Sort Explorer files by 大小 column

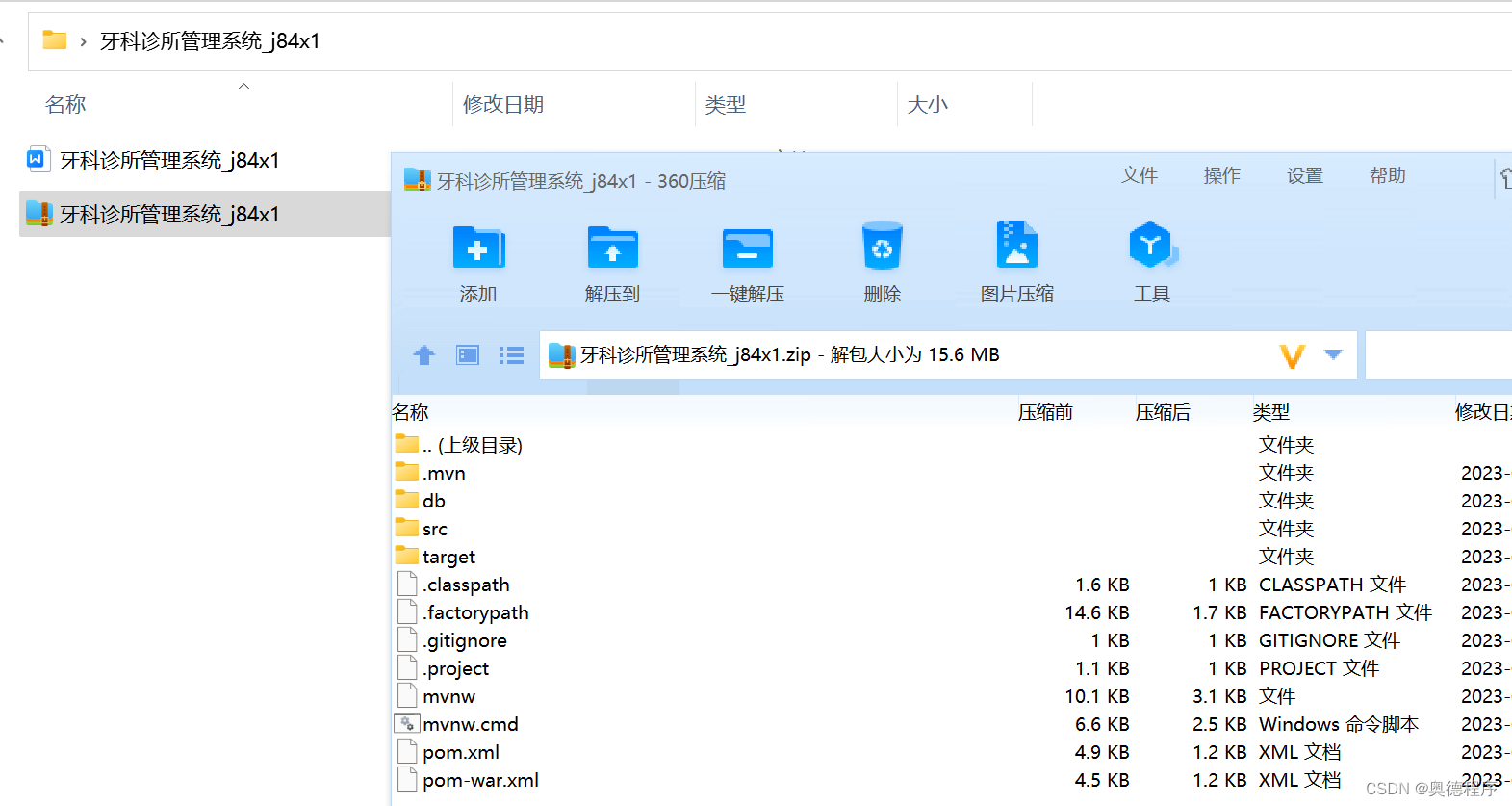928,104
